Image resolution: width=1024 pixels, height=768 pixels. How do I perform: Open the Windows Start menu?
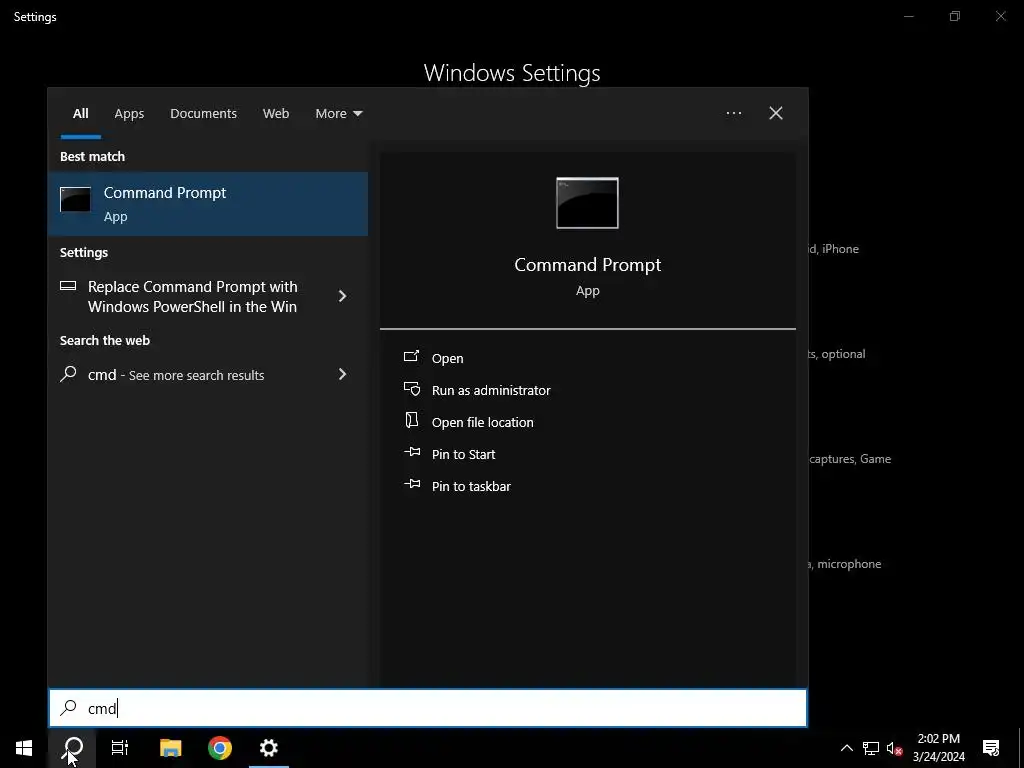click(24, 748)
